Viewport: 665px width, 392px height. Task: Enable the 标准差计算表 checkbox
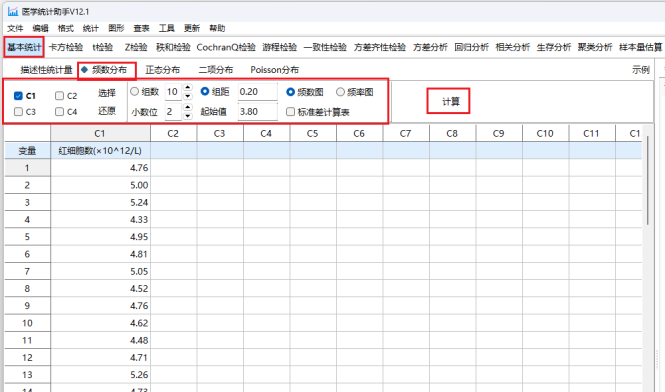point(291,112)
